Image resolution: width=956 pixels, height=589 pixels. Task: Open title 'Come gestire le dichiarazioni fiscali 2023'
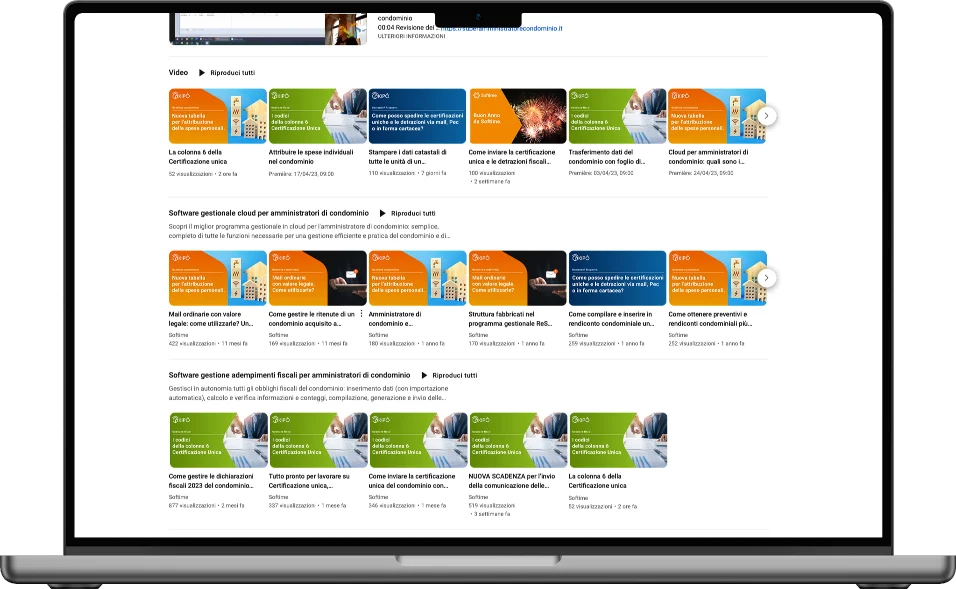tap(211, 481)
